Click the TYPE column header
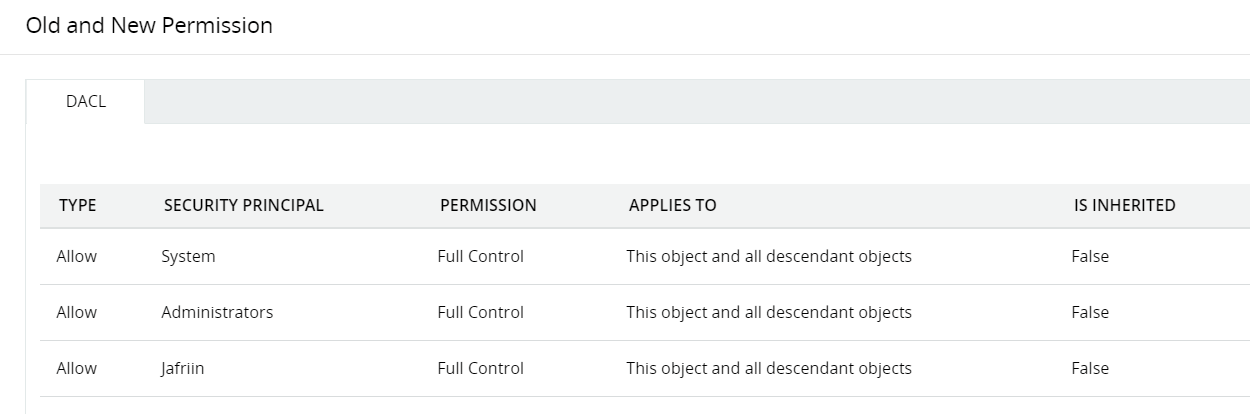Image resolution: width=1250 pixels, height=414 pixels. 78,205
